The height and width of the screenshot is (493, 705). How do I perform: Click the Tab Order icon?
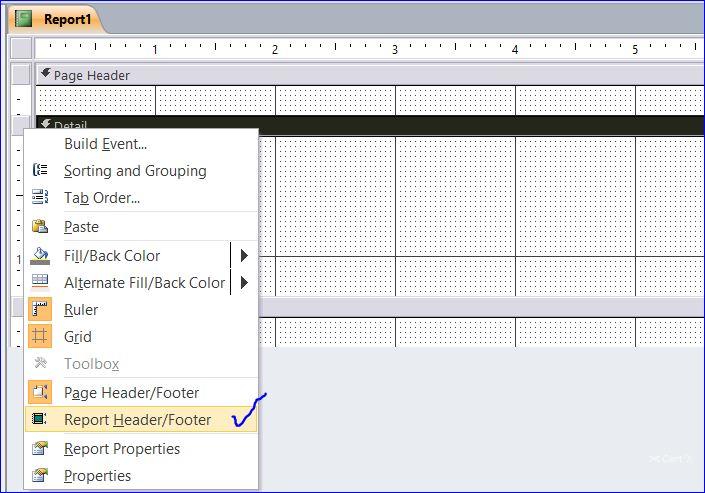[40, 198]
